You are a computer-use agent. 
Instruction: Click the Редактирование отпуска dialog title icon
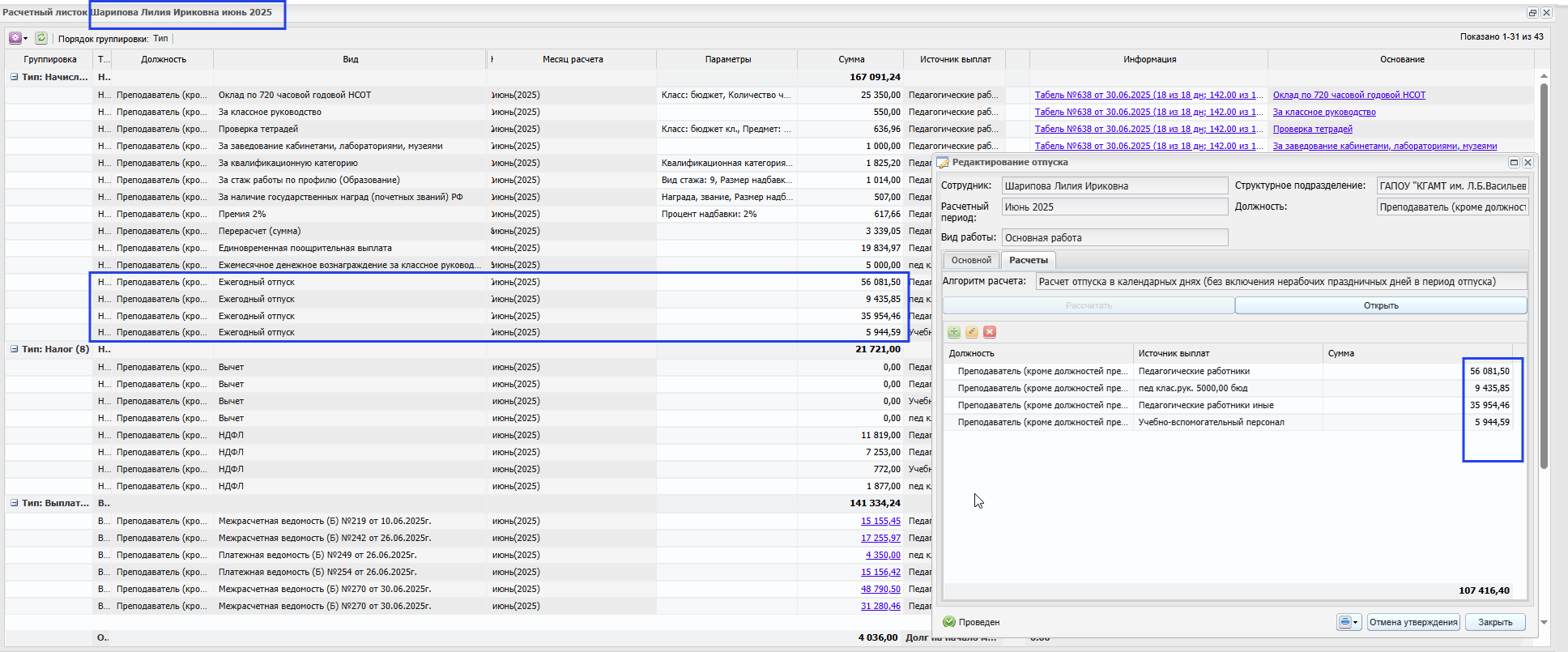pos(943,162)
